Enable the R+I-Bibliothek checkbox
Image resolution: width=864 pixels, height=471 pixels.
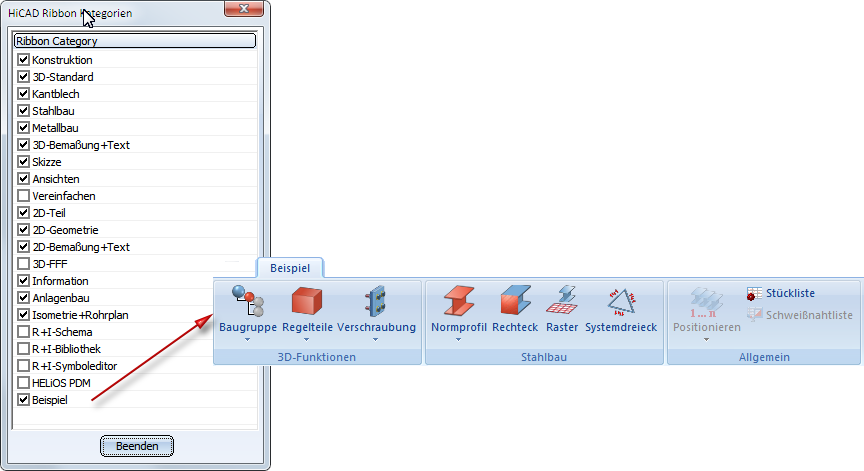(x=23, y=349)
